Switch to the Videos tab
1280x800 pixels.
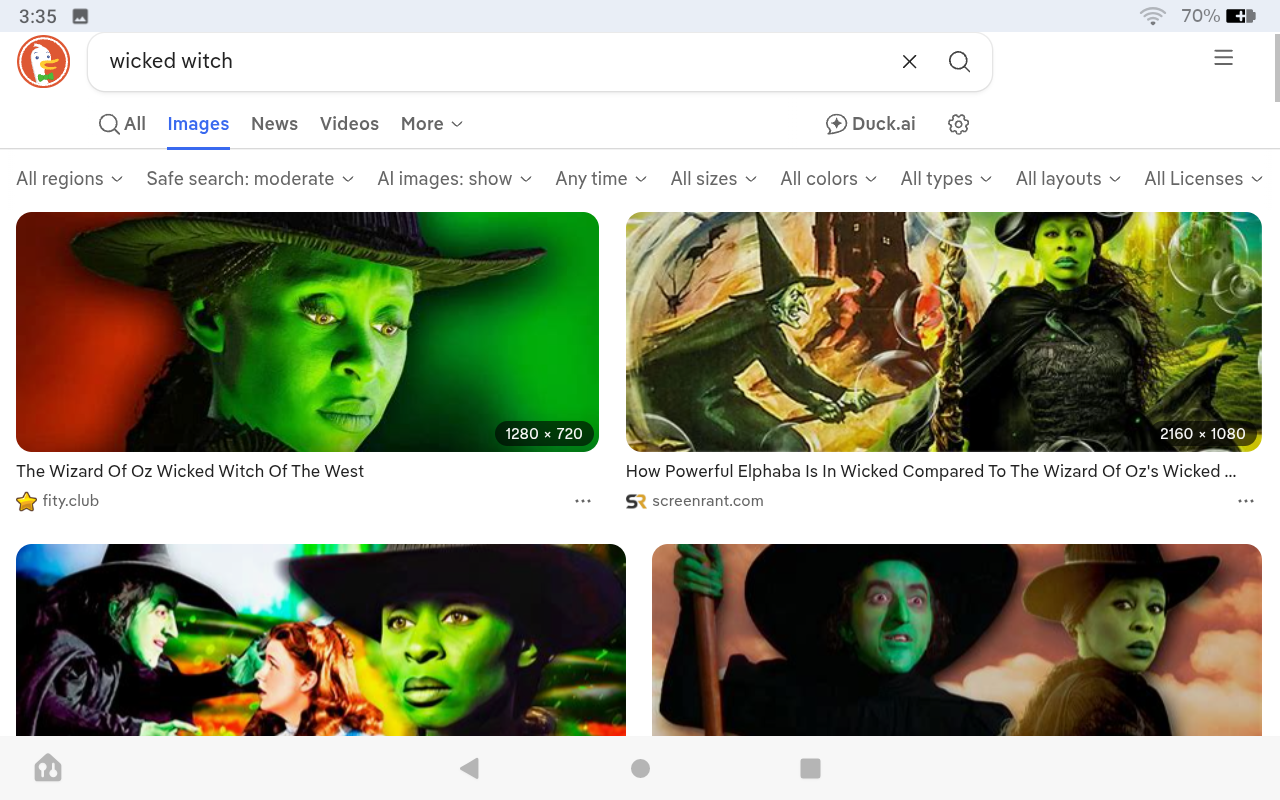tap(349, 124)
